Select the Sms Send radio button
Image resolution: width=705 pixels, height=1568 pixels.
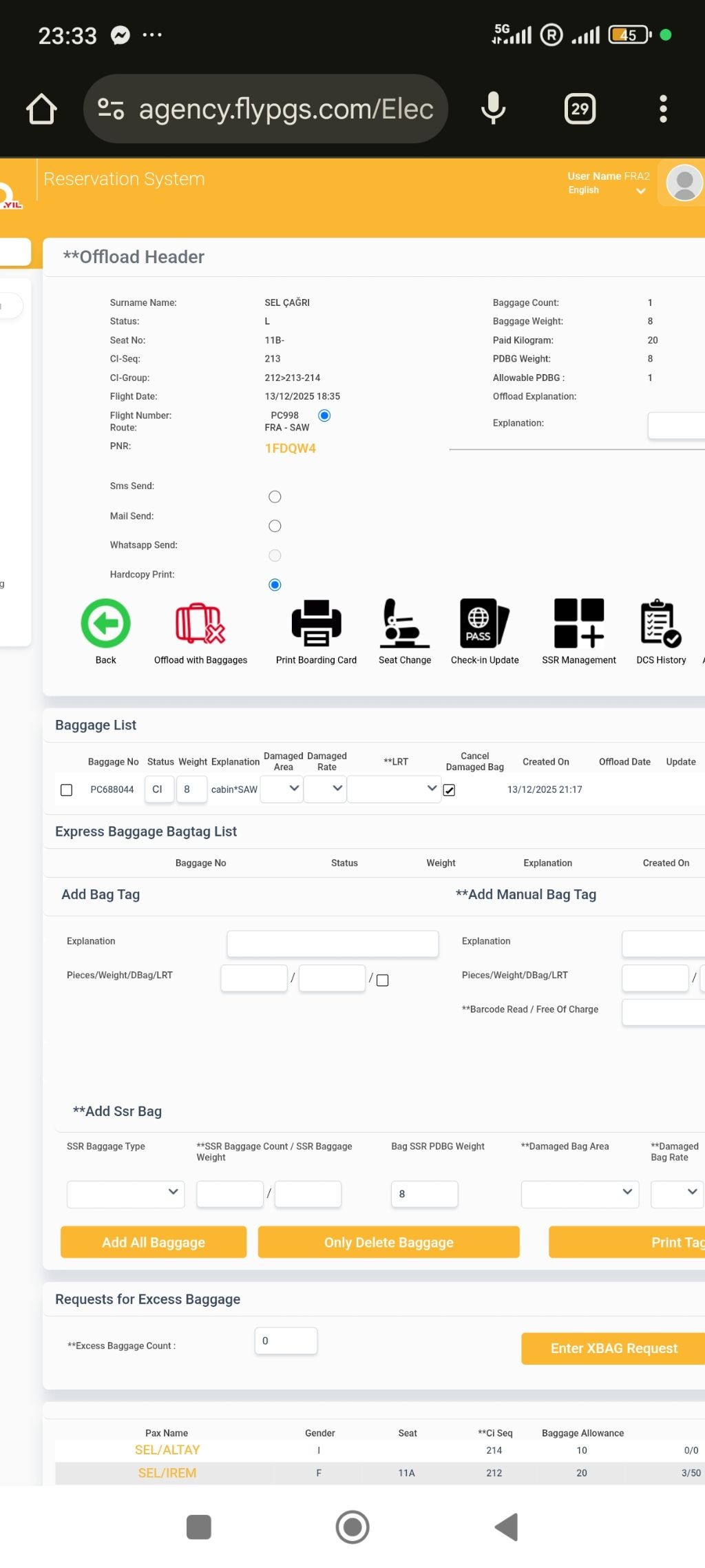275,497
